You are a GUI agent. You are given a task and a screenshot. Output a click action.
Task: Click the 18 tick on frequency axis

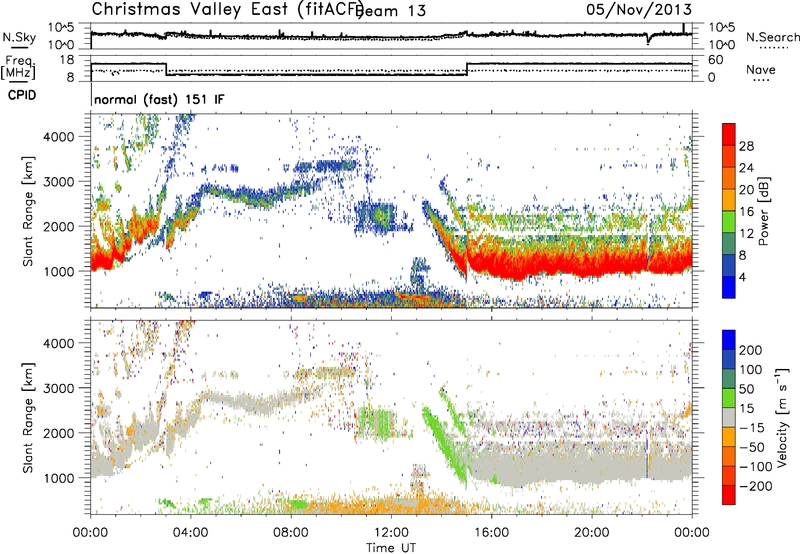pos(67,60)
